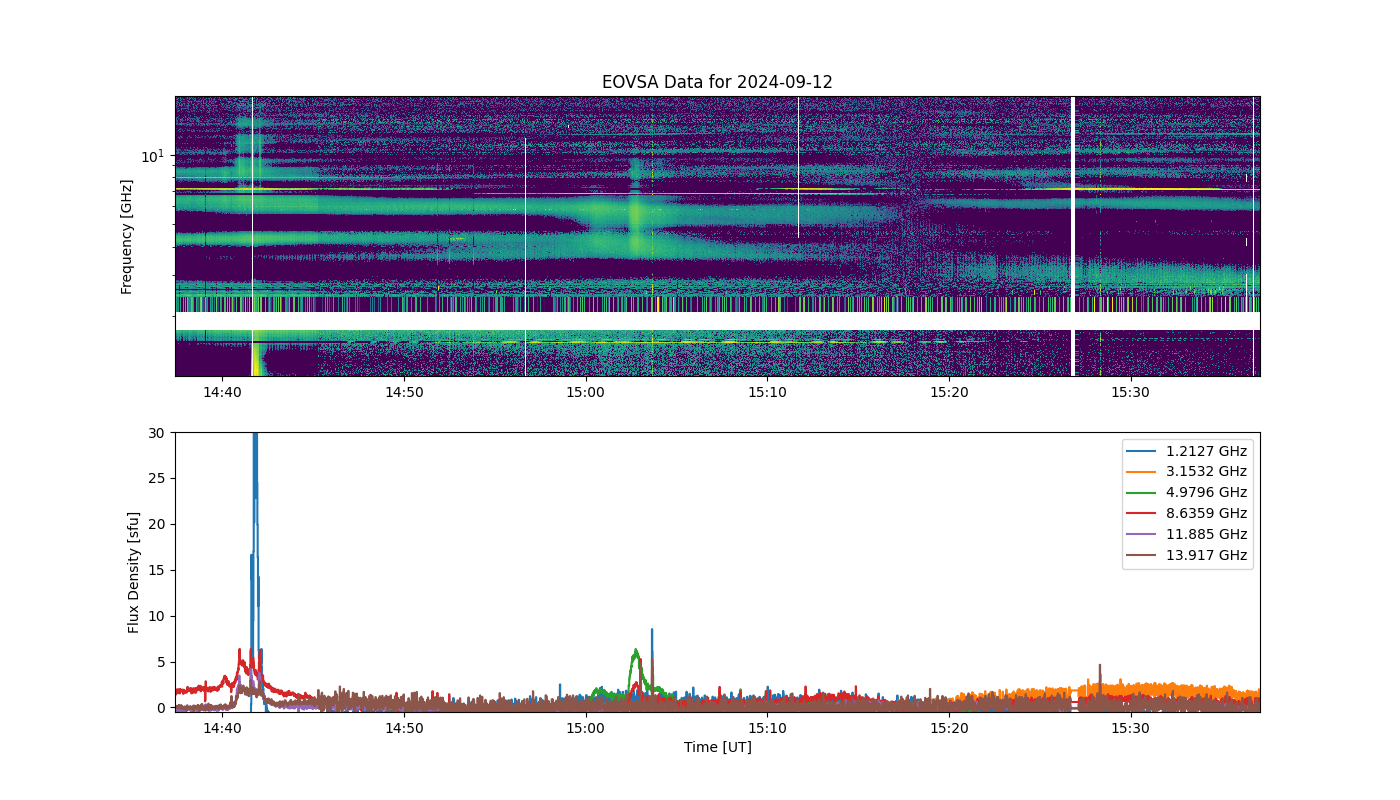The width and height of the screenshot is (1400, 800).
Task: Click the '10¹' frequency tick label
Action: coord(152,156)
